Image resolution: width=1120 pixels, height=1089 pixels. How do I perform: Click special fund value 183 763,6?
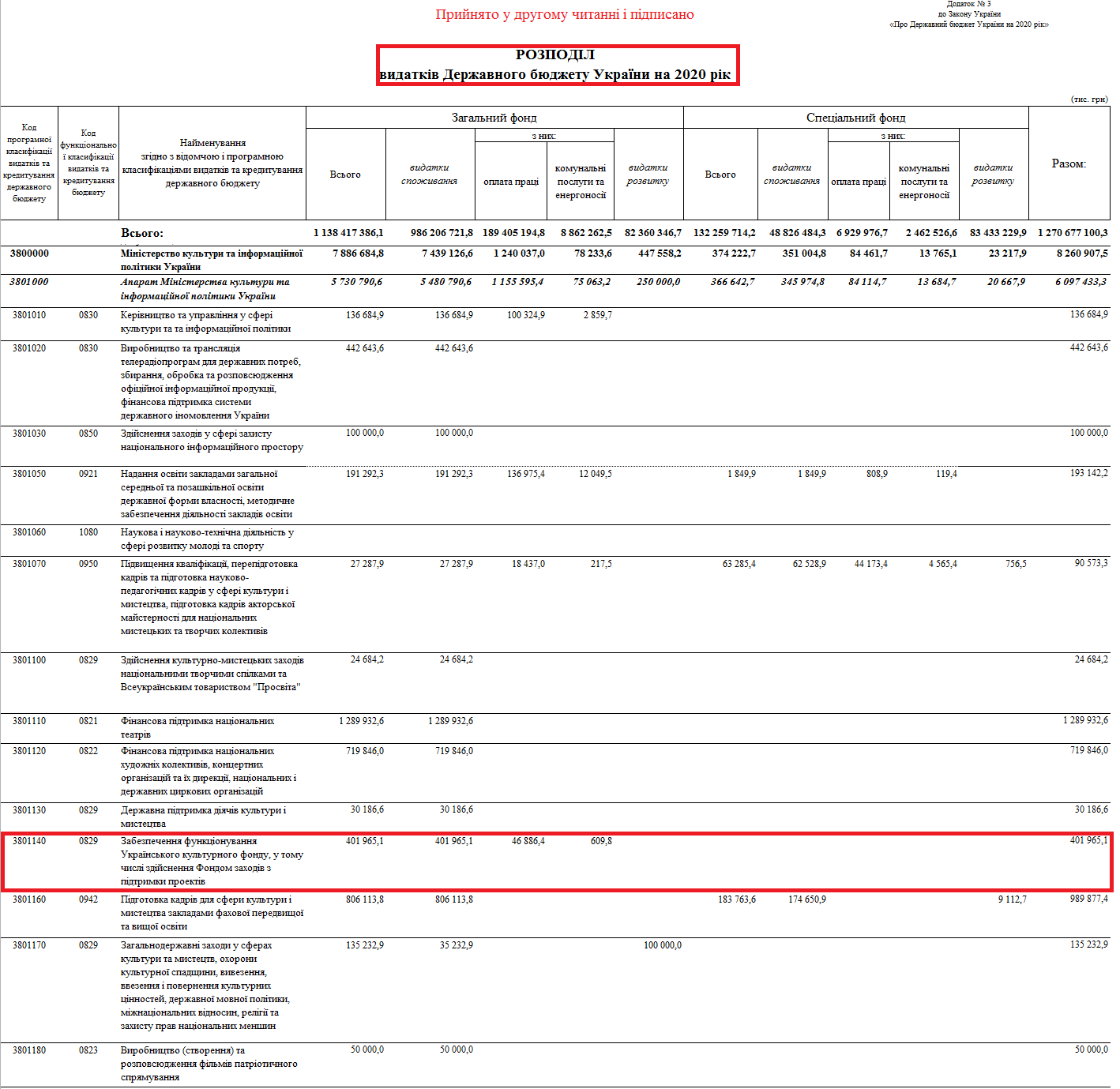[737, 899]
